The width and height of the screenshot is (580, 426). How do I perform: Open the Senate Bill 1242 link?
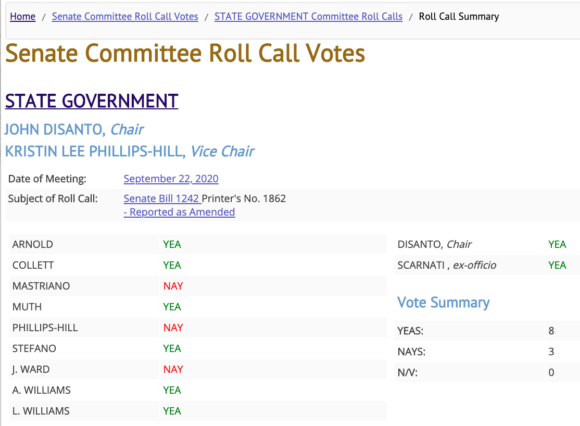click(x=162, y=199)
